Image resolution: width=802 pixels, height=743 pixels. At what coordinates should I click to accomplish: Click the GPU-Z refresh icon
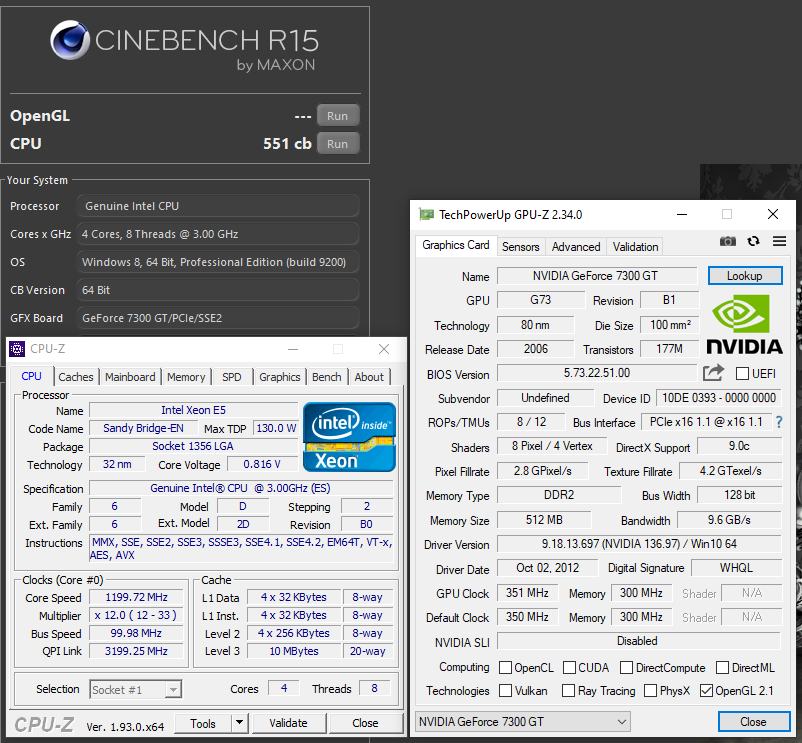coord(753,241)
